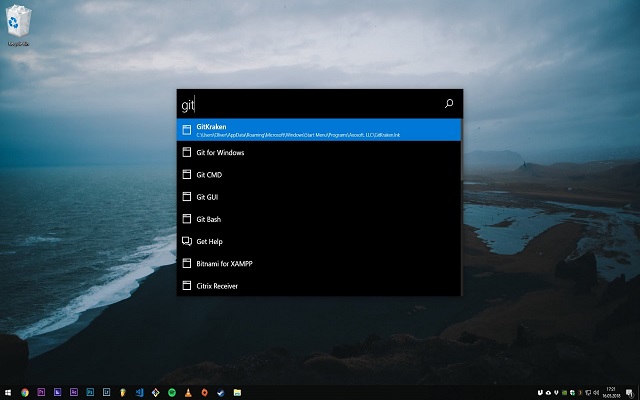Select the GitKraken search result
This screenshot has width=640, height=400.
(x=319, y=130)
